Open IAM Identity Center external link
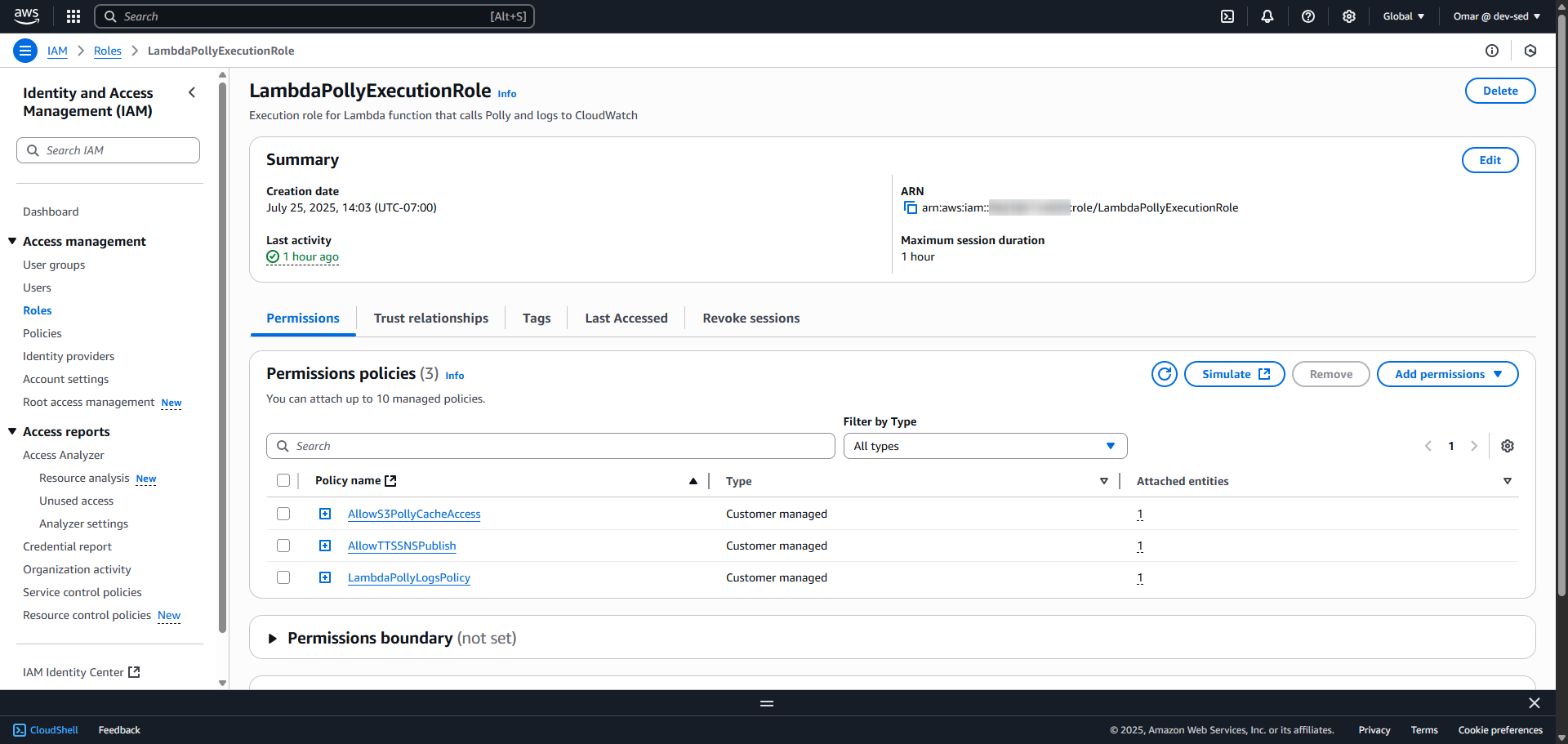Image resolution: width=1568 pixels, height=744 pixels. pyautogui.click(x=82, y=672)
